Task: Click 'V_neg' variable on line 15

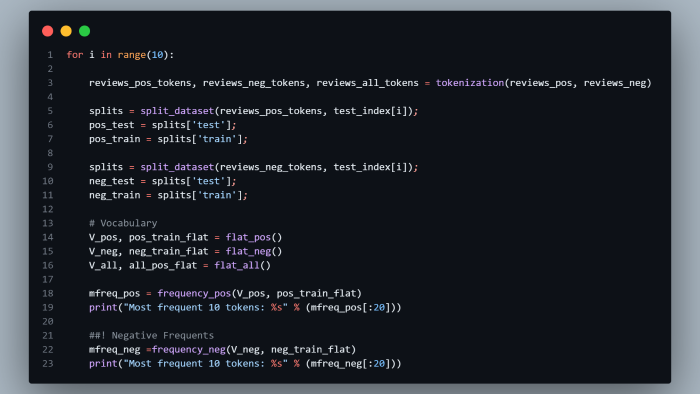Action: click(103, 251)
